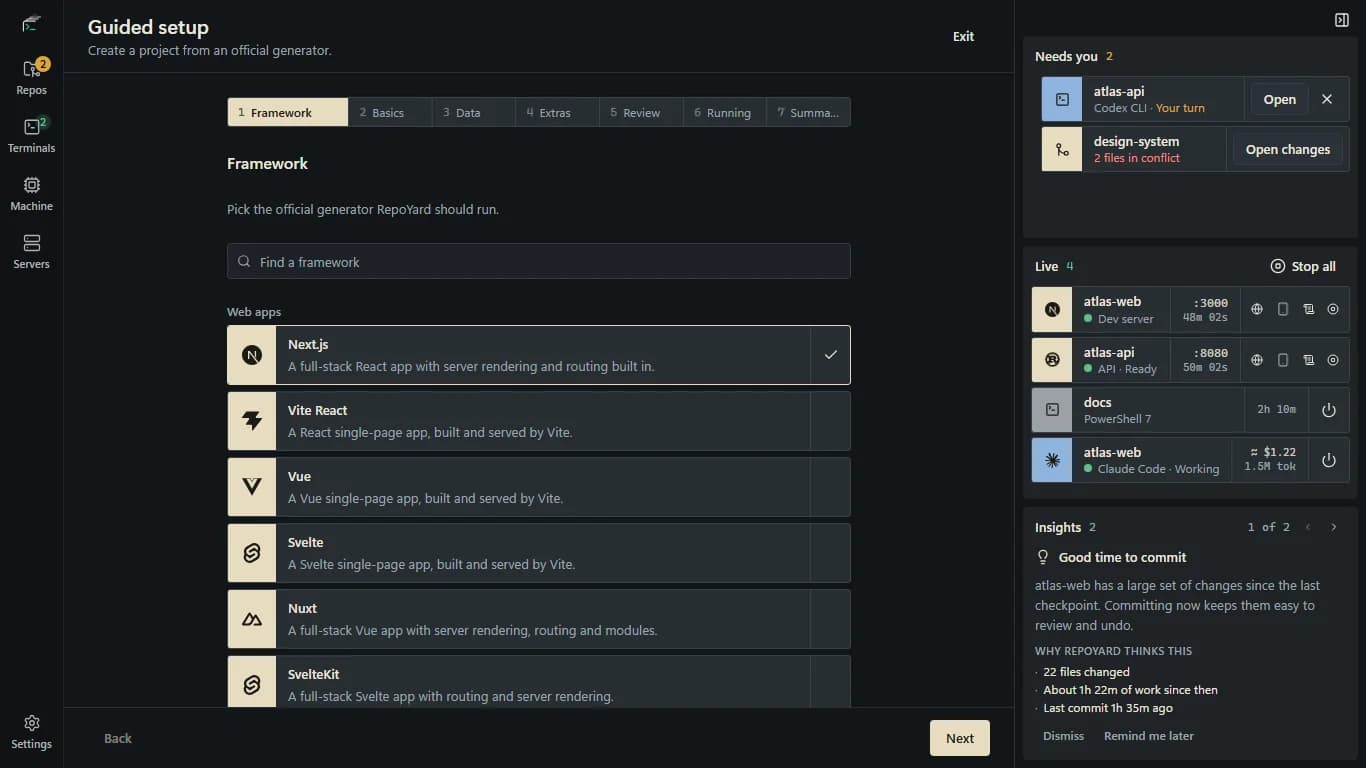This screenshot has height=768, width=1366.
Task: Switch to step 3 Data tab
Action: coord(474,112)
